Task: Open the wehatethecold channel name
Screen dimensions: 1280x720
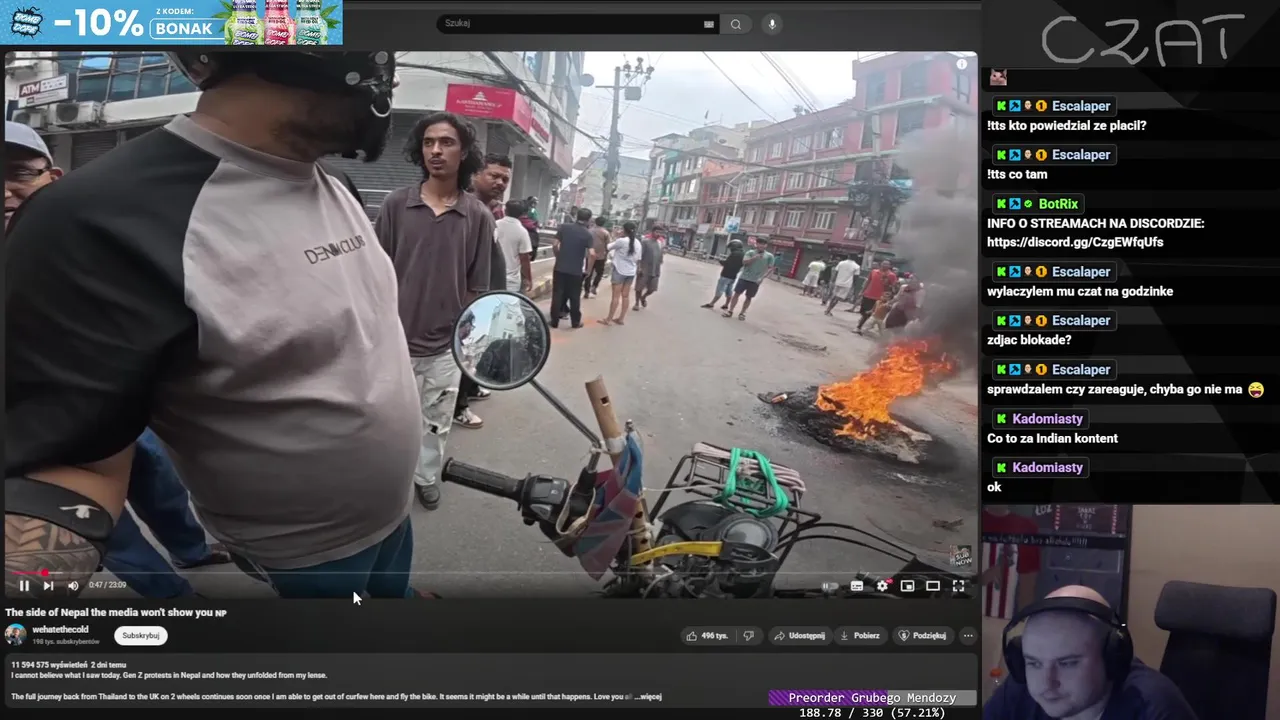Action: pos(60,630)
